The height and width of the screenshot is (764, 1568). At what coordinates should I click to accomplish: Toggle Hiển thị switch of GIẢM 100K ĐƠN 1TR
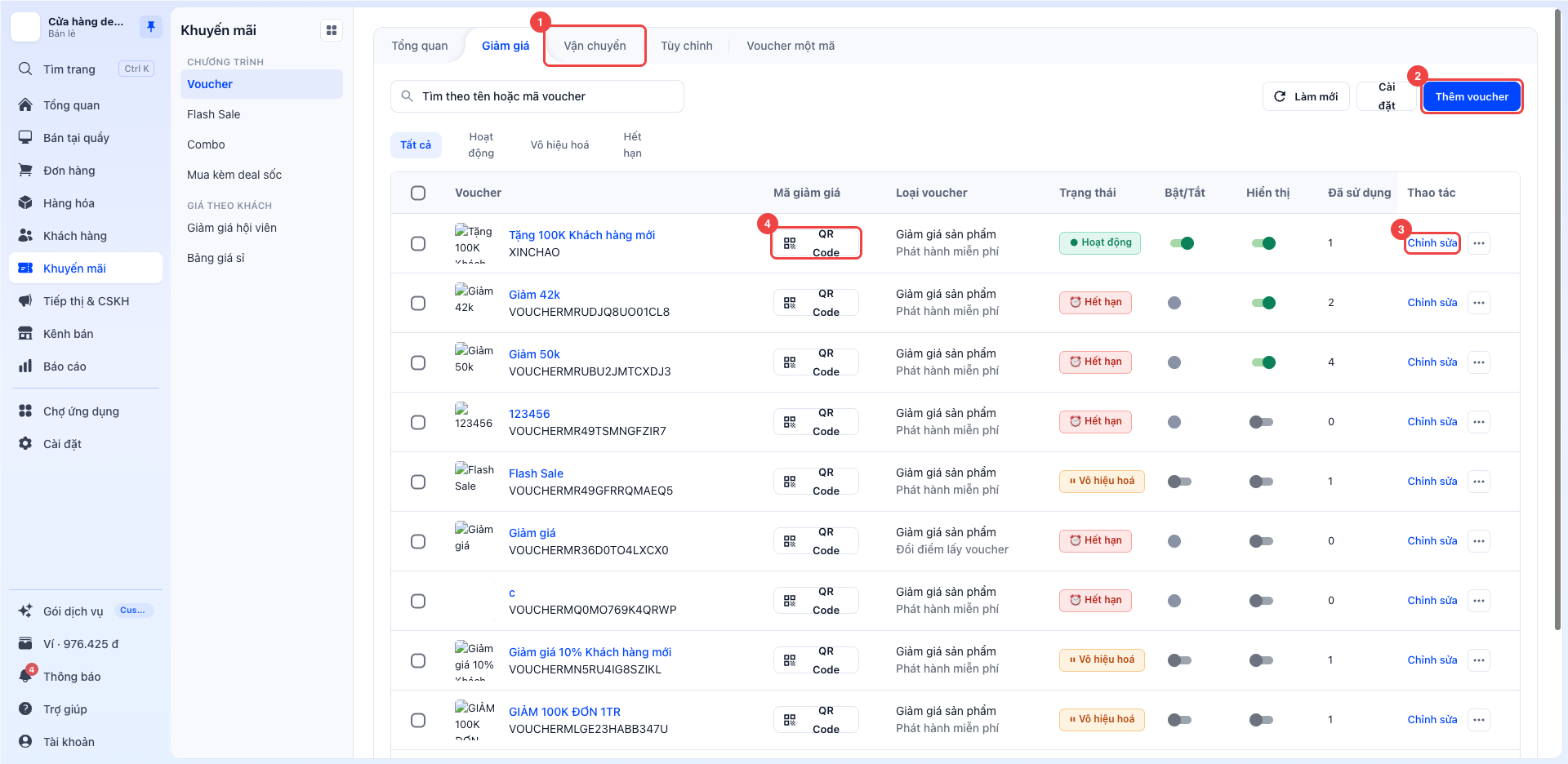pos(1261,720)
